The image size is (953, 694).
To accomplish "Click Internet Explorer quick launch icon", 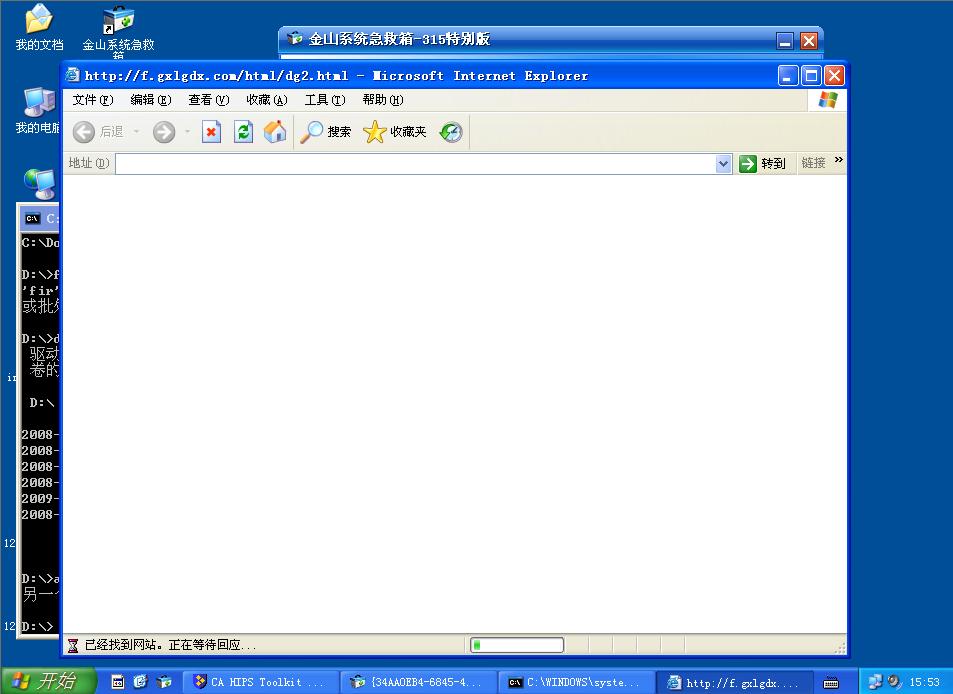I will (x=140, y=682).
